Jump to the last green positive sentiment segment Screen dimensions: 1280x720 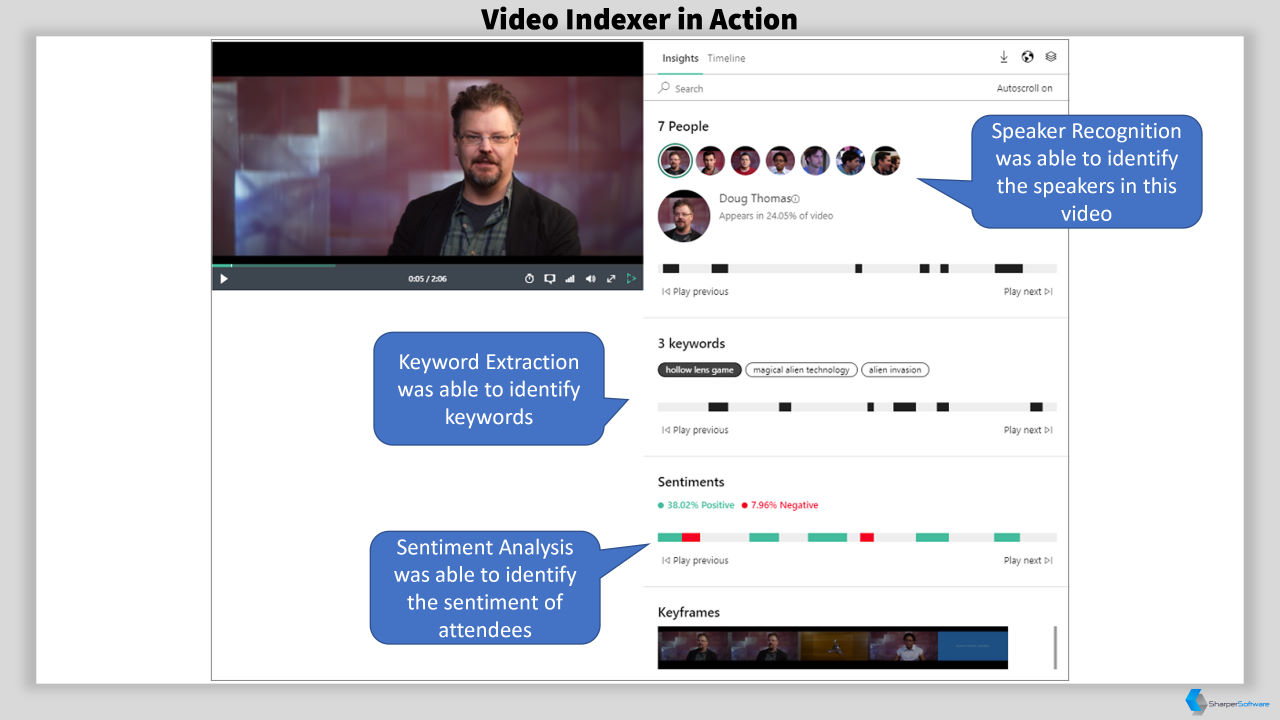click(x=1007, y=537)
